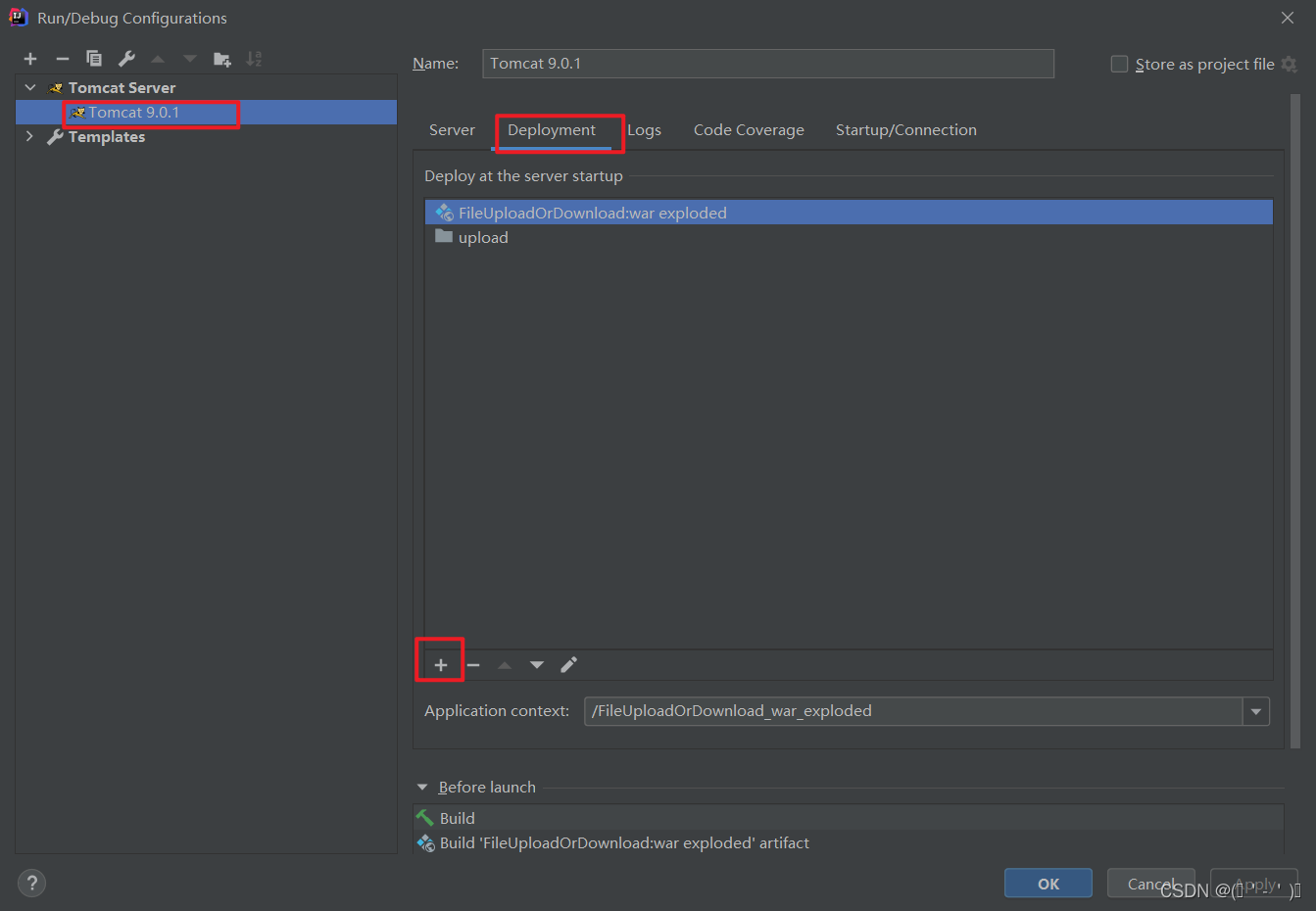
Task: Click the Apply button
Action: (1254, 884)
